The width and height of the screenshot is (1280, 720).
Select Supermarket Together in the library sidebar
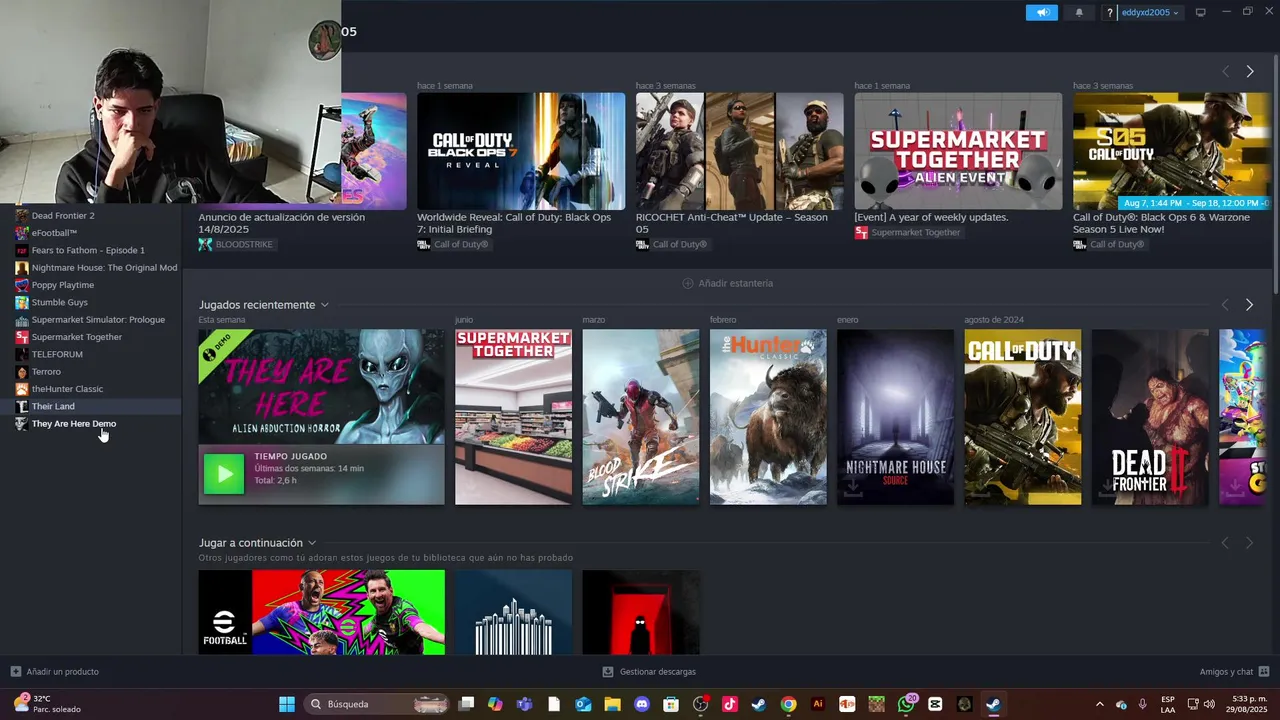point(77,337)
